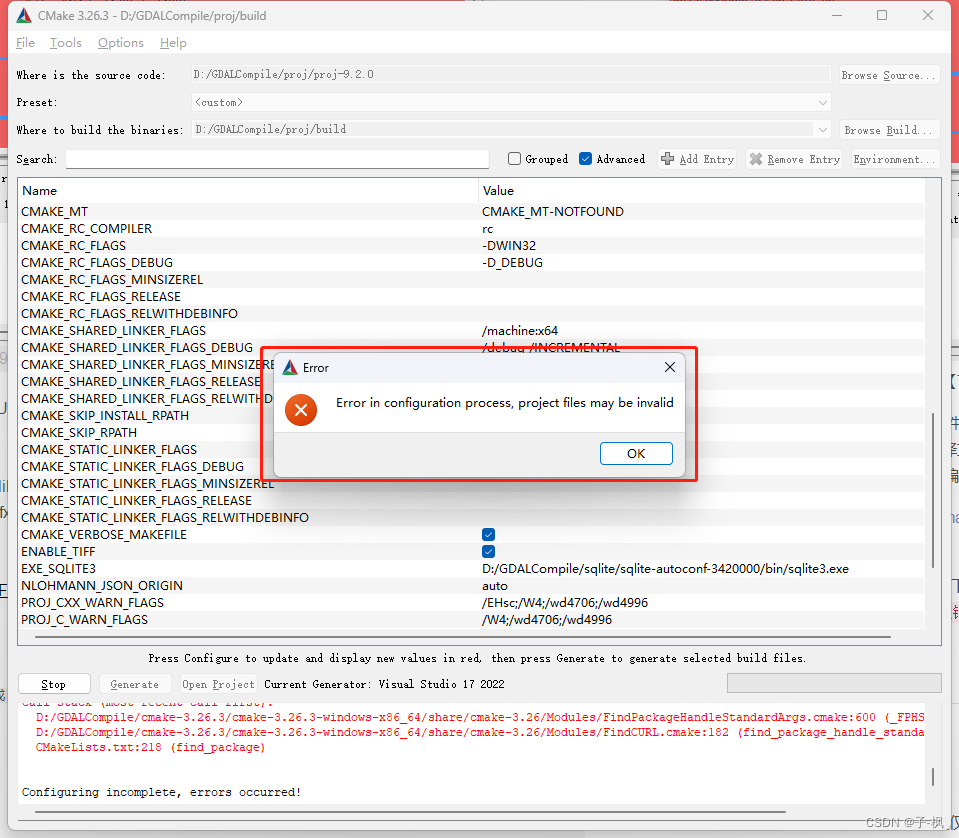The image size is (959, 838).
Task: Click the Add Entry plus icon
Action: click(666, 158)
